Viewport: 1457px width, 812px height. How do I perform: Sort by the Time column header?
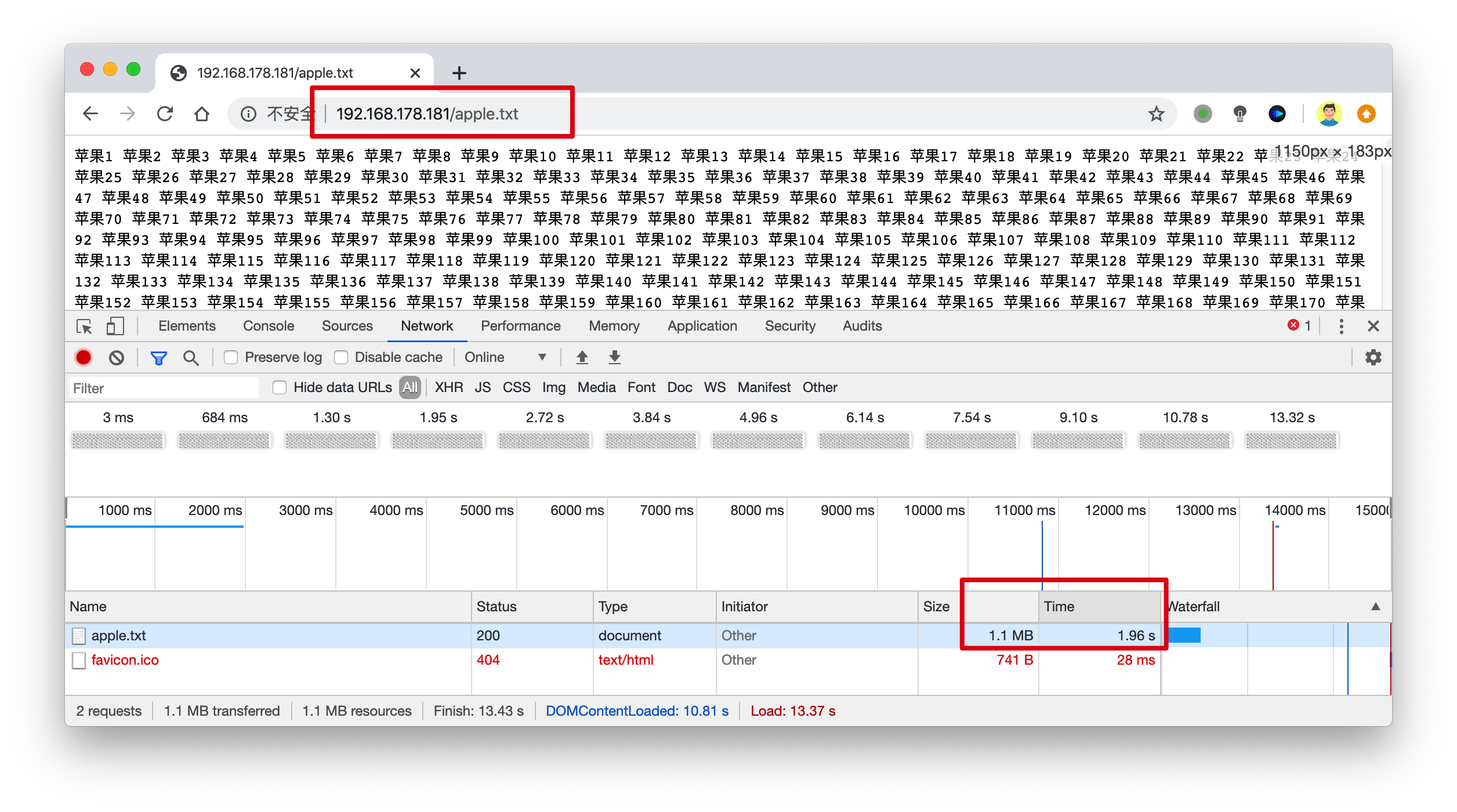point(1099,607)
